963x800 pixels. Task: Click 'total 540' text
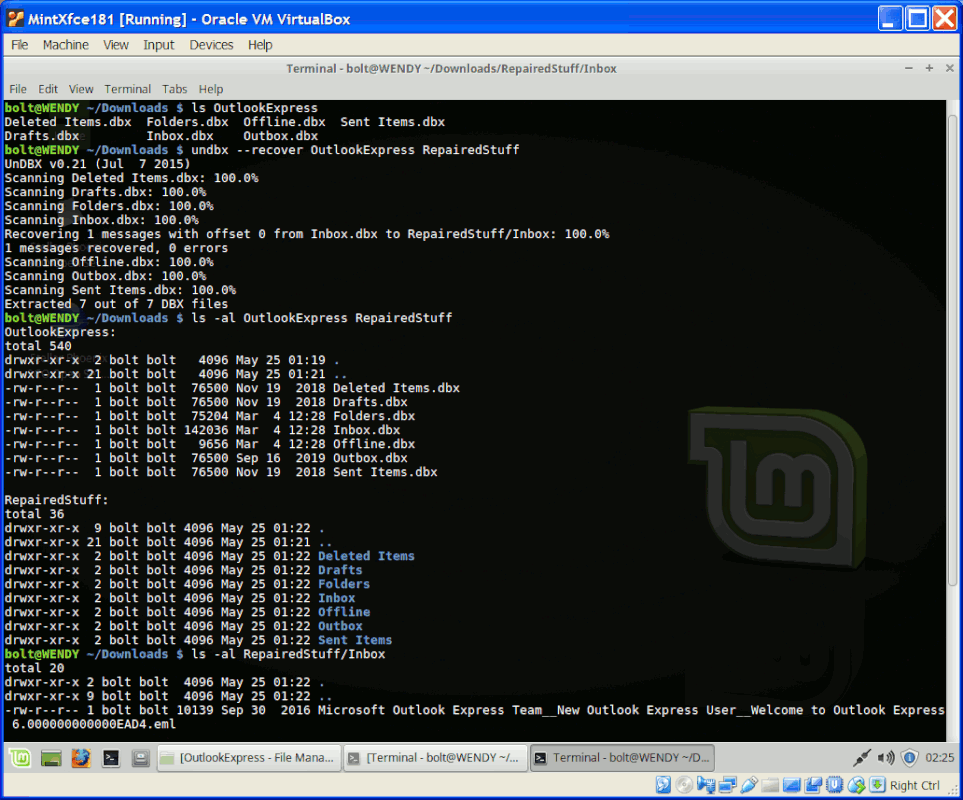pos(37,346)
